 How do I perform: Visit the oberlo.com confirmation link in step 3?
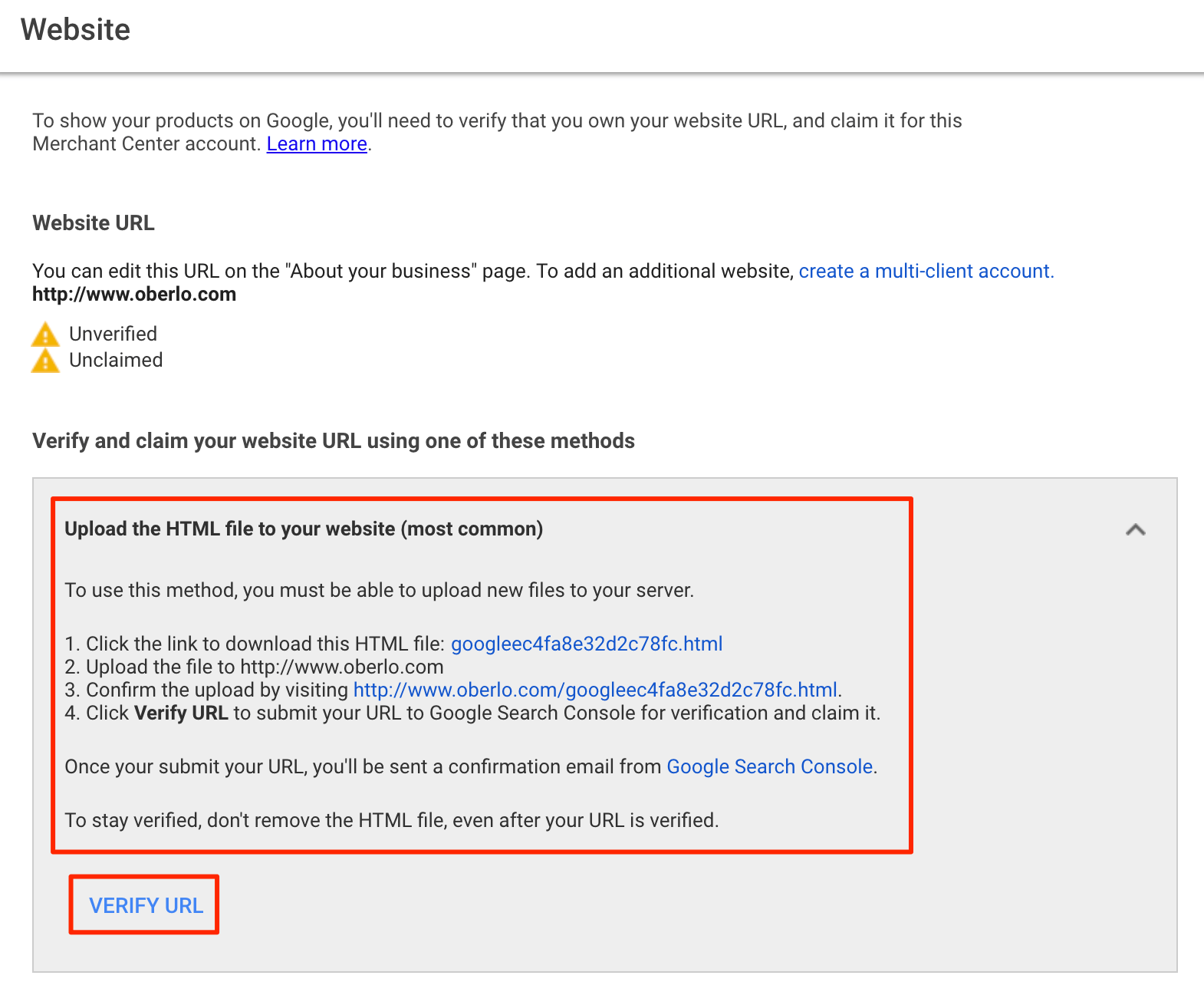pyautogui.click(x=595, y=690)
